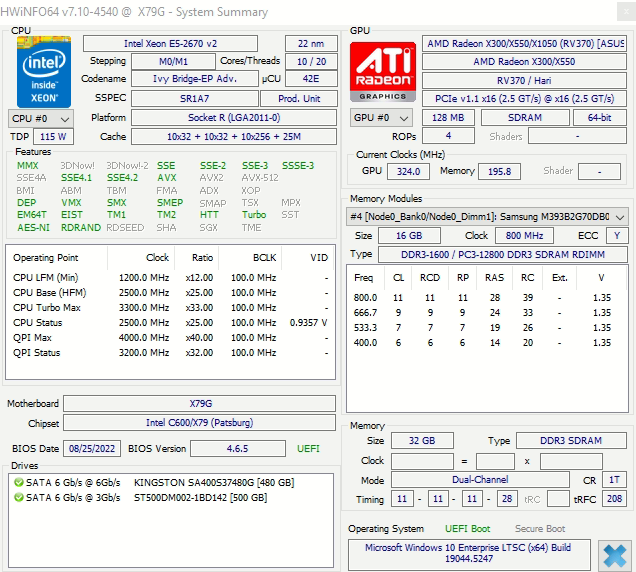636x572 pixels.
Task: Click the DDR3 SDRAM memory type field
Action: pos(571,441)
